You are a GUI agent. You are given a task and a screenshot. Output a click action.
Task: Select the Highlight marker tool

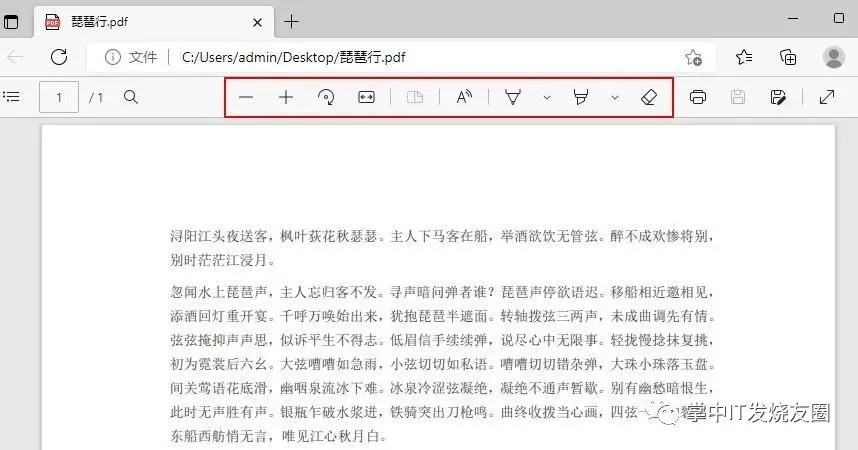click(581, 97)
